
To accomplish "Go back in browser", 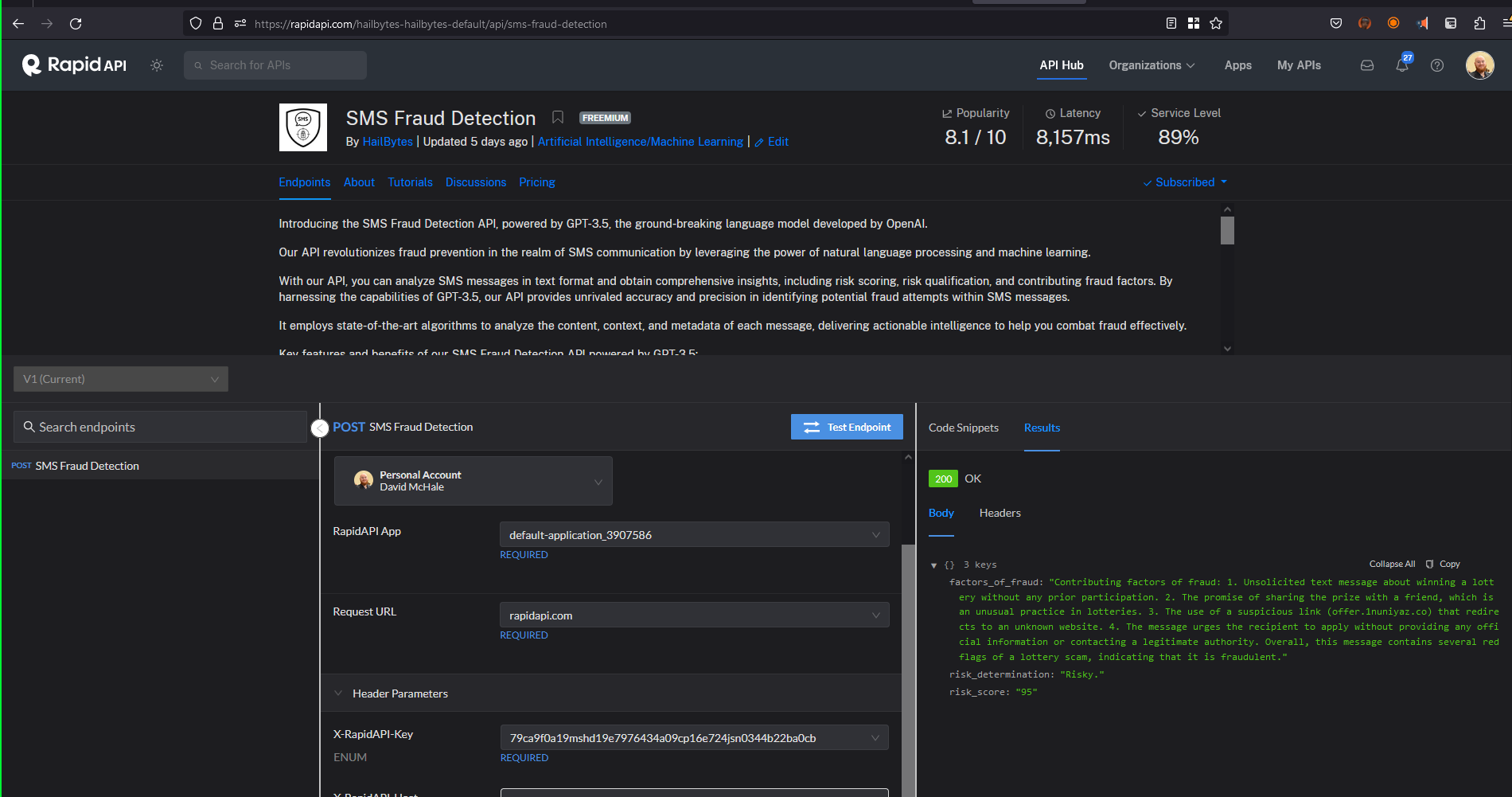I will [x=18, y=24].
